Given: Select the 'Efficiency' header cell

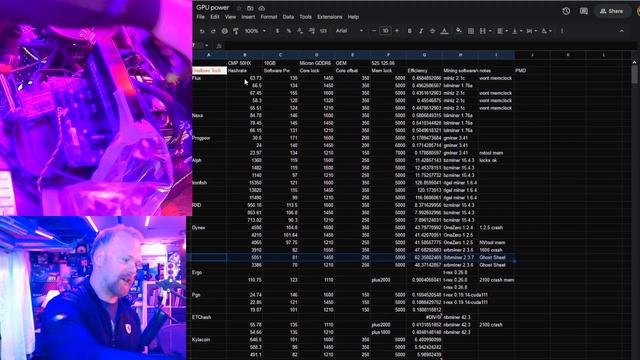Looking at the screenshot, I should pos(424,71).
